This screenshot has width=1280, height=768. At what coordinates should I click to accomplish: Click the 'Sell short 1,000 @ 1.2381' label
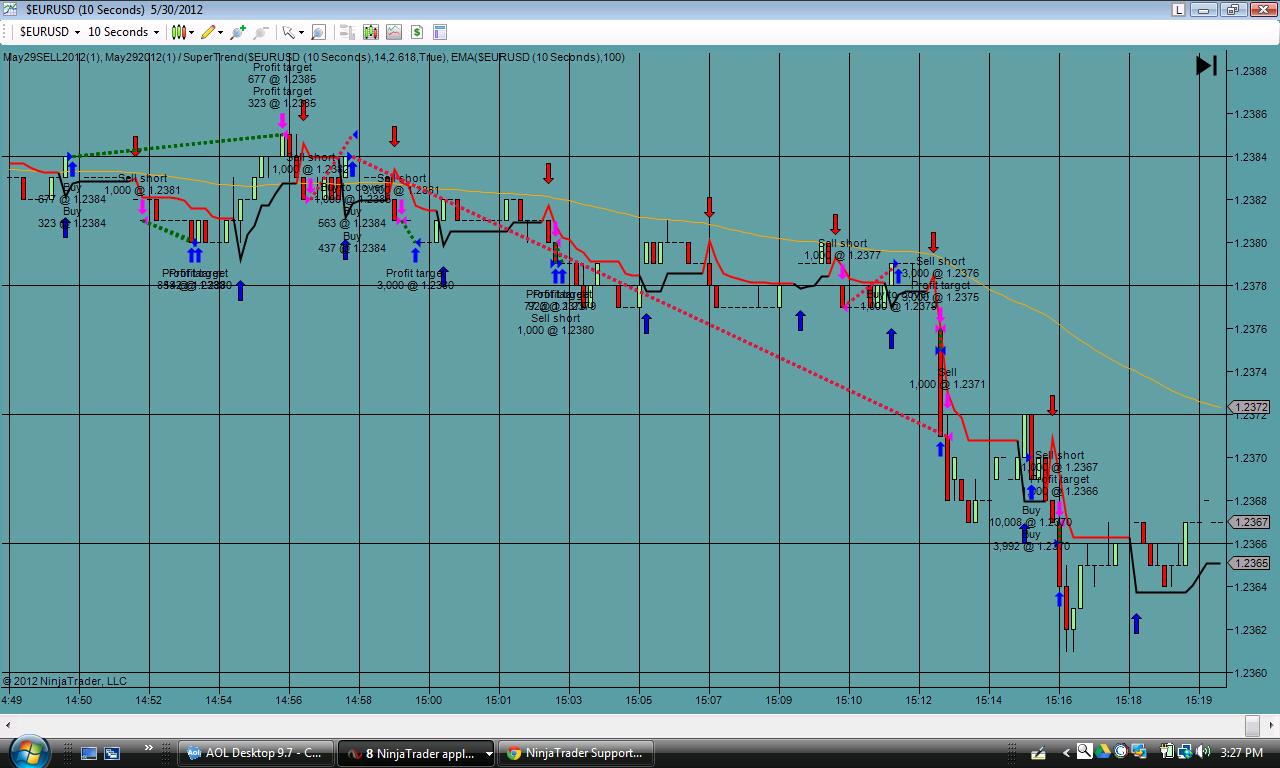142,184
